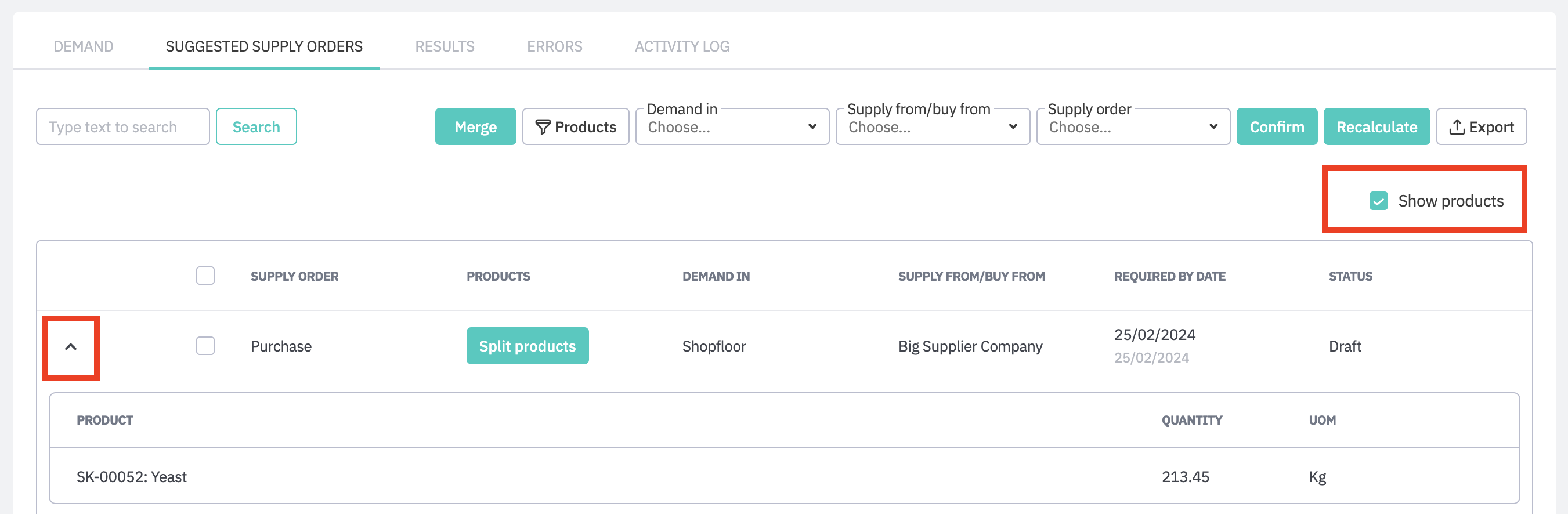Click the Recalculate button
Image resolution: width=1568 pixels, height=514 pixels.
tap(1376, 127)
